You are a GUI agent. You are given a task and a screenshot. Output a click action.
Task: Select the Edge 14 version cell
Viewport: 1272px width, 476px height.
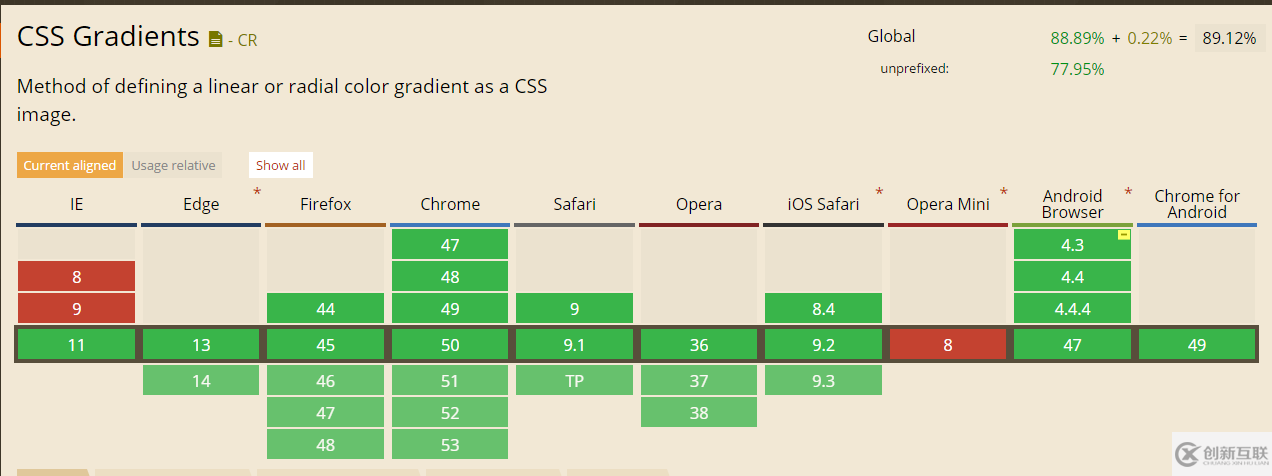click(x=201, y=381)
